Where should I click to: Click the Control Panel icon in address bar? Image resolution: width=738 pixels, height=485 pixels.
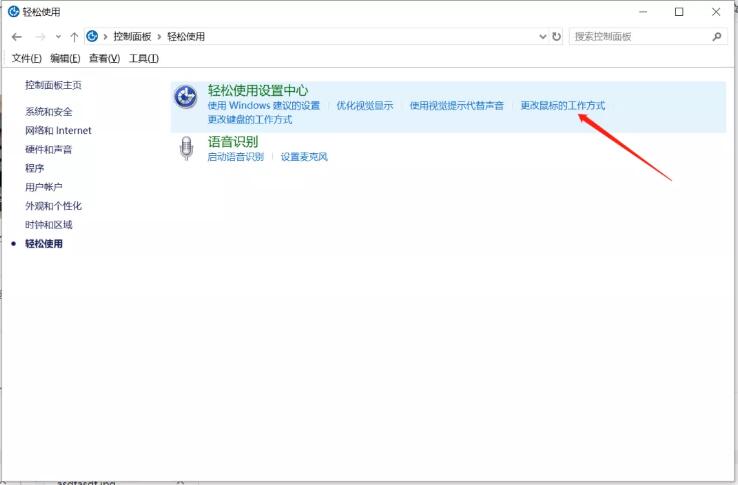pos(92,37)
